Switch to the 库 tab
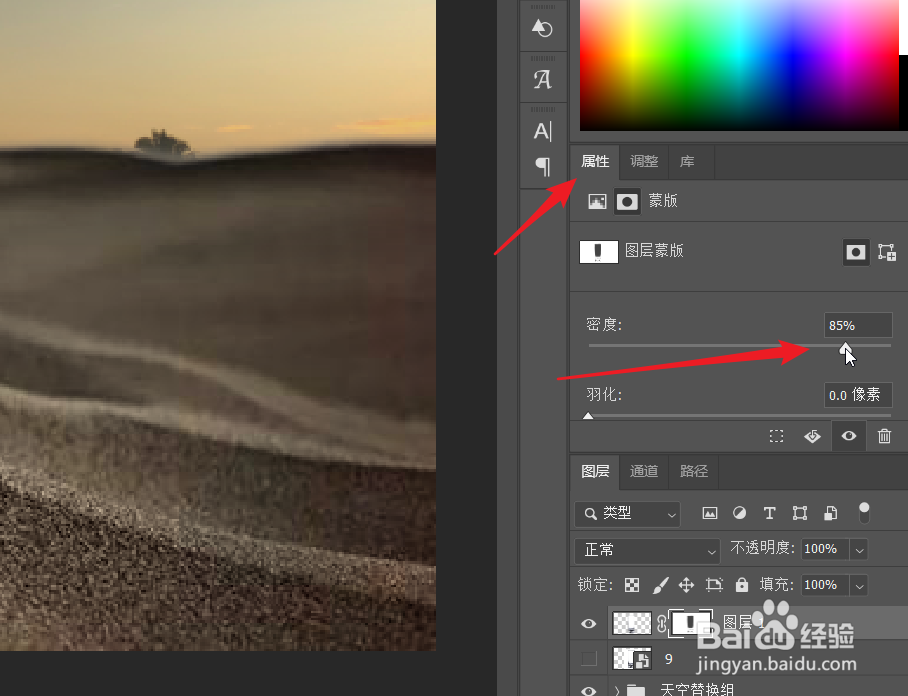908x696 pixels. [x=687, y=162]
